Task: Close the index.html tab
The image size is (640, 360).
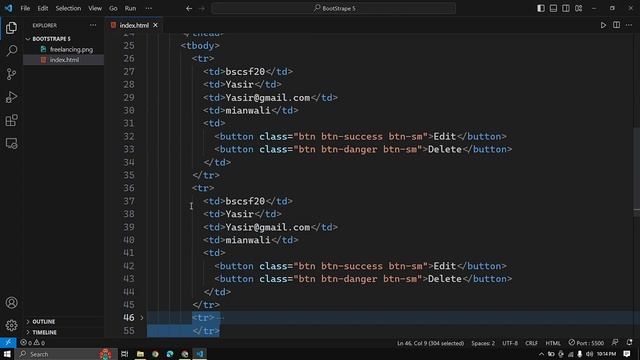Action: (x=156, y=25)
